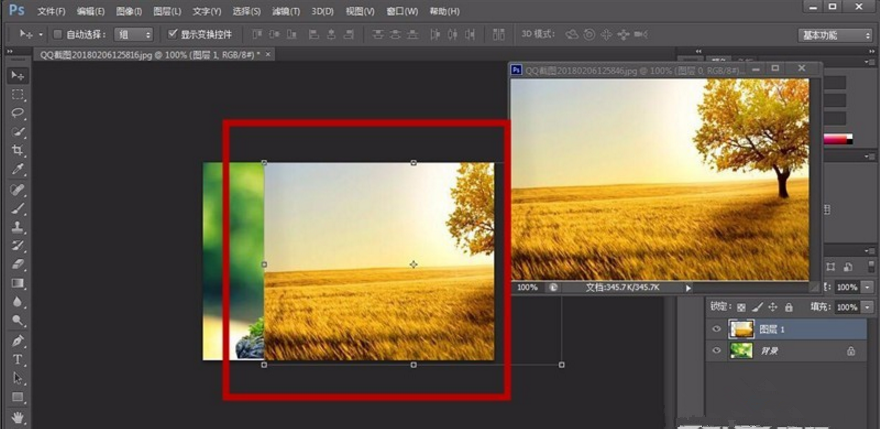
Task: Enable the 自动选择 checkbox
Action: (57, 35)
